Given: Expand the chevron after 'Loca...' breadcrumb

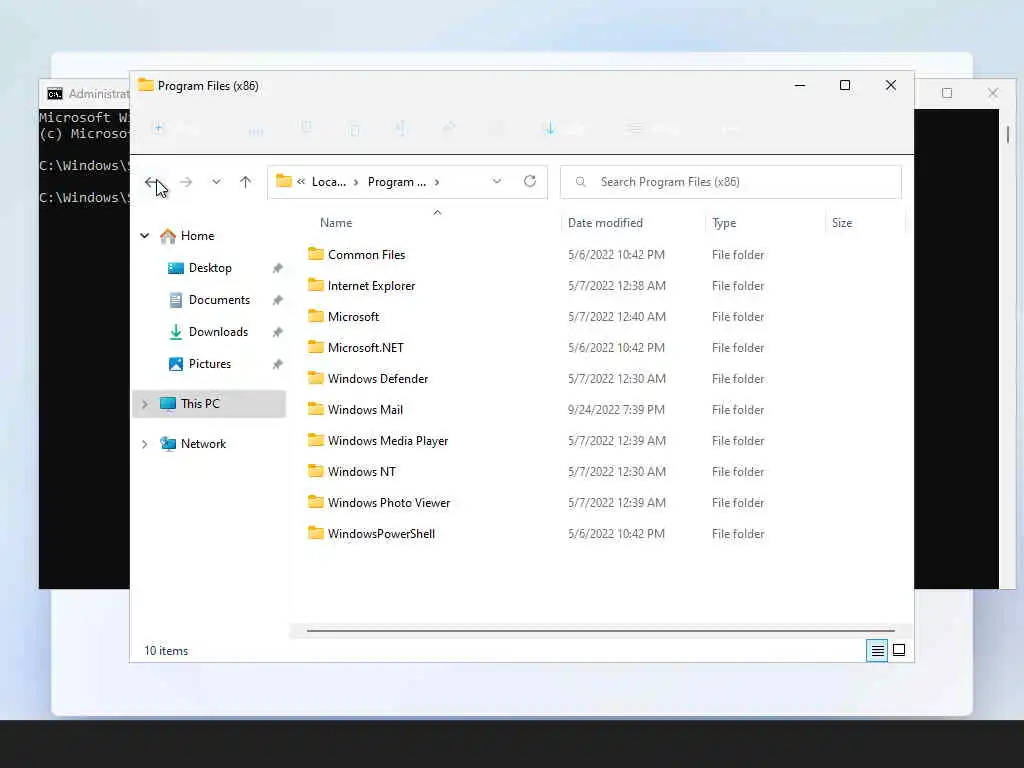Looking at the screenshot, I should 356,182.
